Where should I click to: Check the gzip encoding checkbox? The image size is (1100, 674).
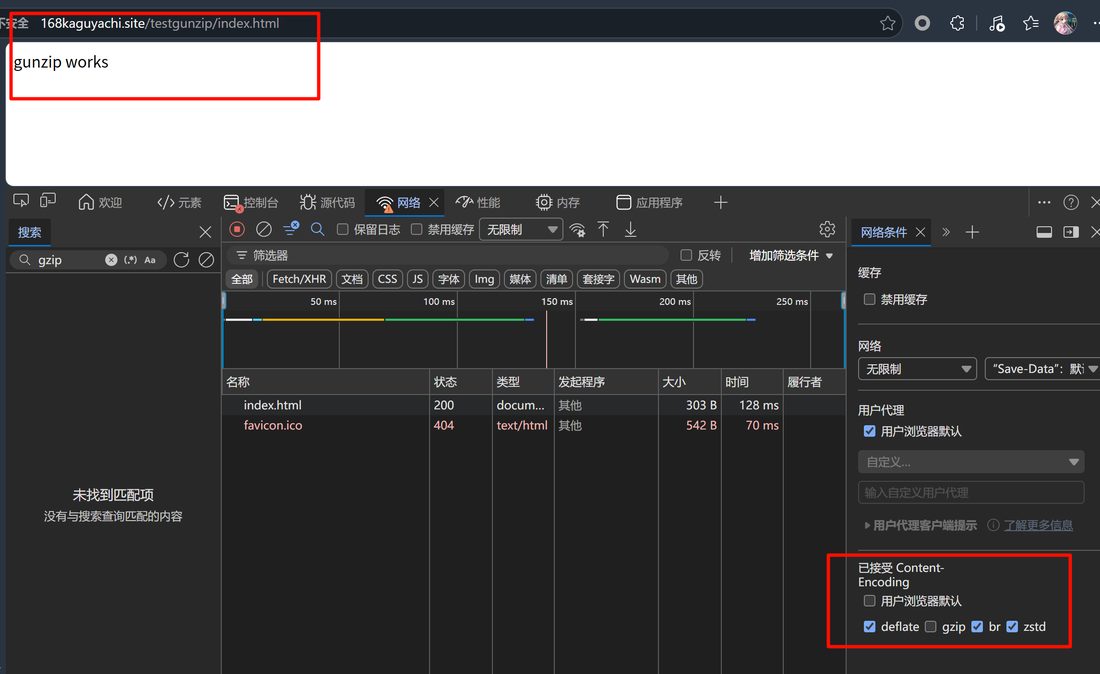pos(930,627)
